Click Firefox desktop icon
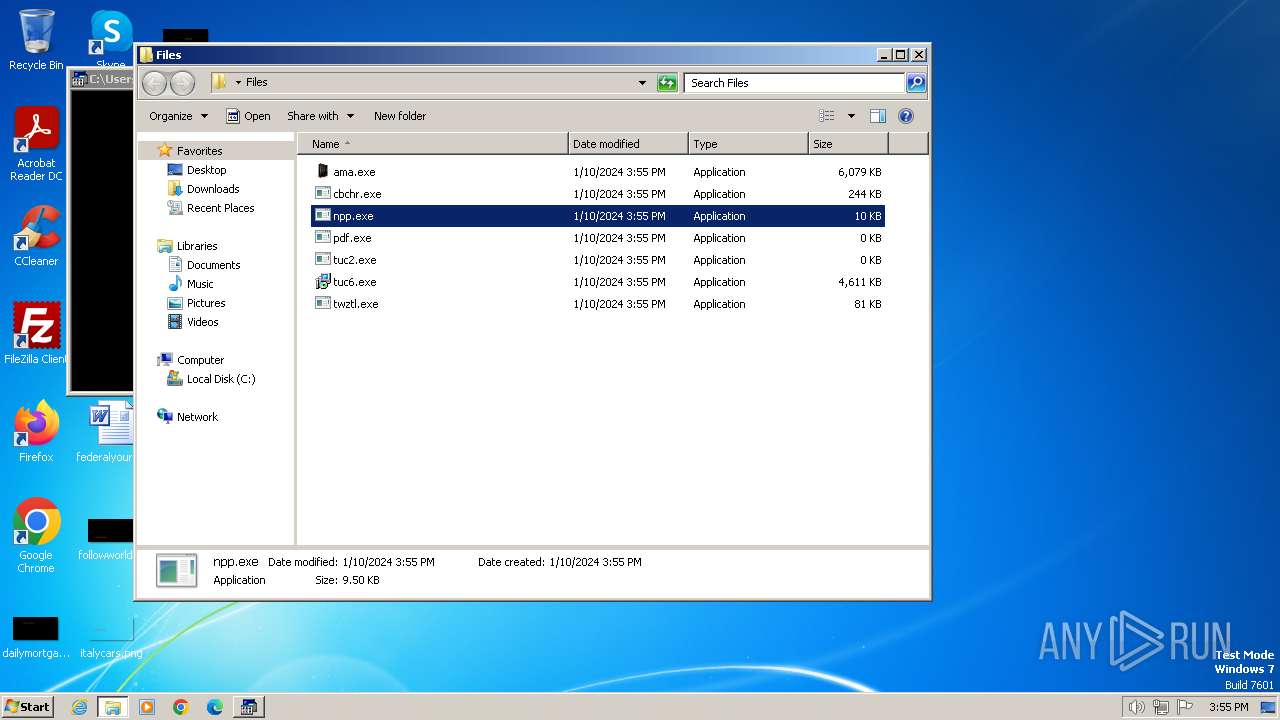Screen dimensions: 1280x720 pyautogui.click(x=36, y=432)
